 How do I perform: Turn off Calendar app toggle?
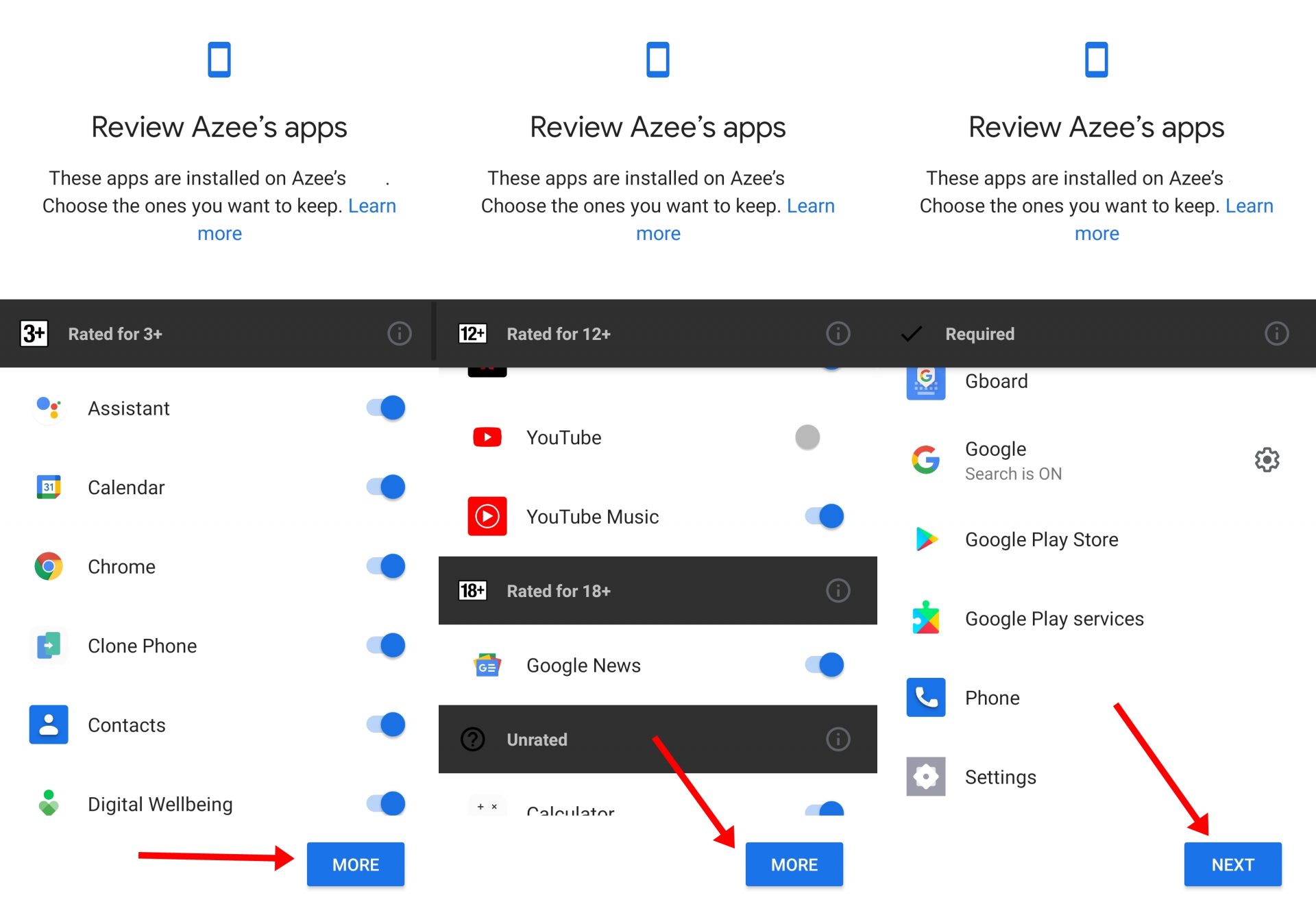point(386,487)
